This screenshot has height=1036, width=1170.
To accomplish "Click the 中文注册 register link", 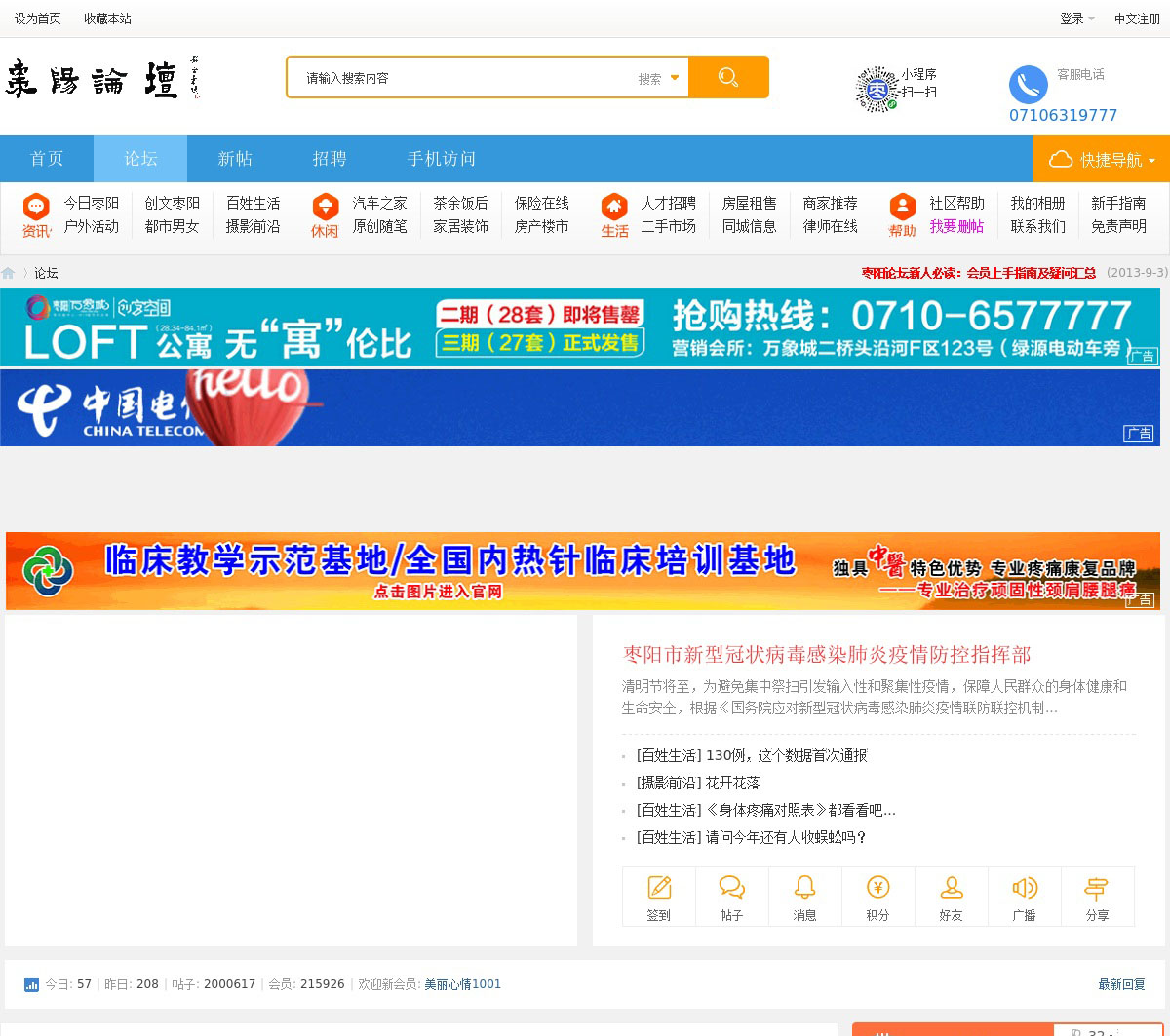I will coord(1137,19).
